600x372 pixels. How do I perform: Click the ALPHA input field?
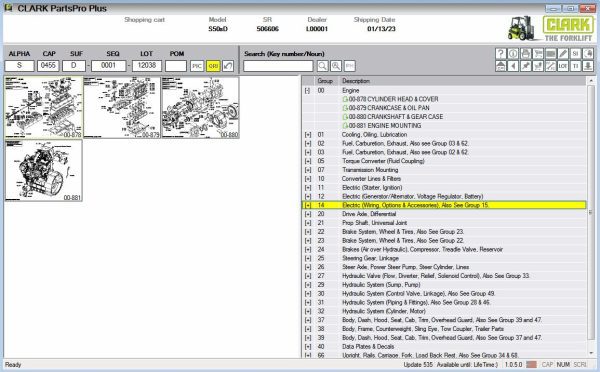20,65
